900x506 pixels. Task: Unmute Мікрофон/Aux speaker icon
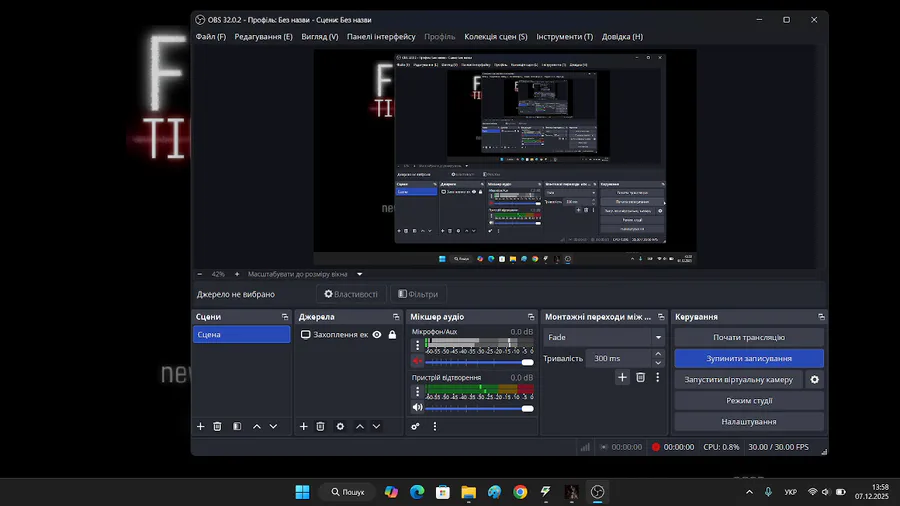[x=417, y=361]
